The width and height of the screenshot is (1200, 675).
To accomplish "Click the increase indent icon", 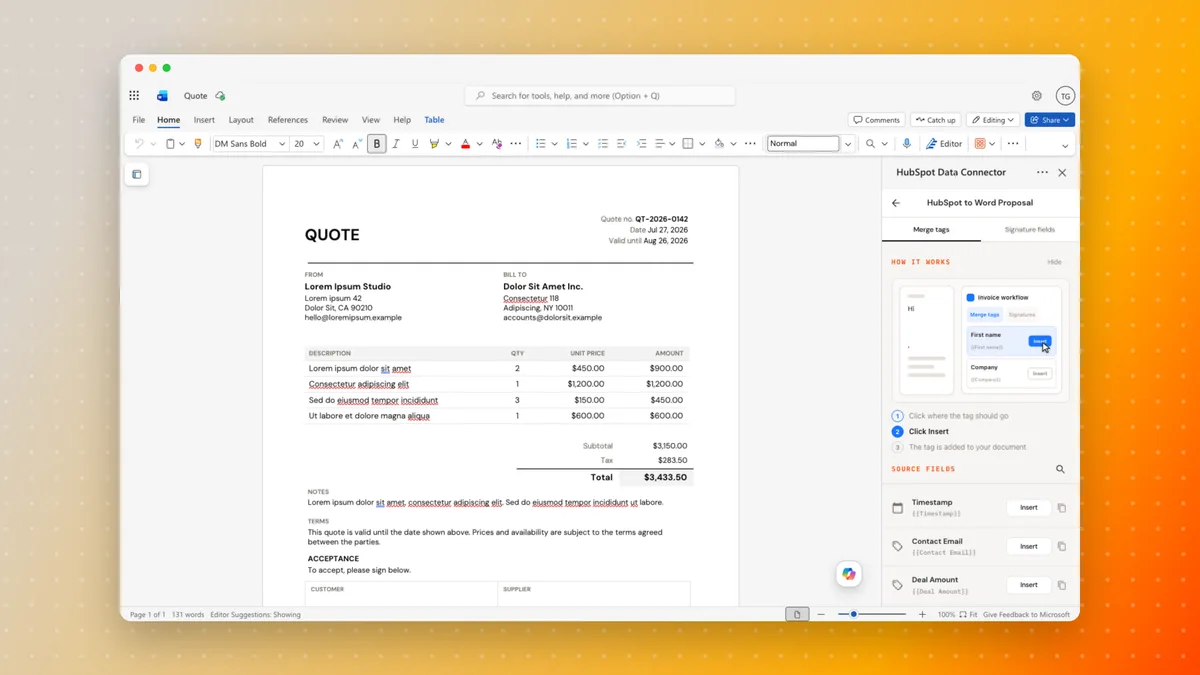I will pyautogui.click(x=641, y=144).
